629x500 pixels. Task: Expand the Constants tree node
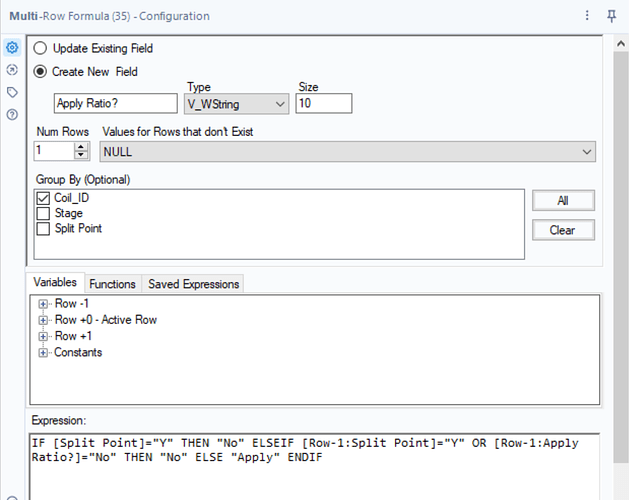click(43, 353)
